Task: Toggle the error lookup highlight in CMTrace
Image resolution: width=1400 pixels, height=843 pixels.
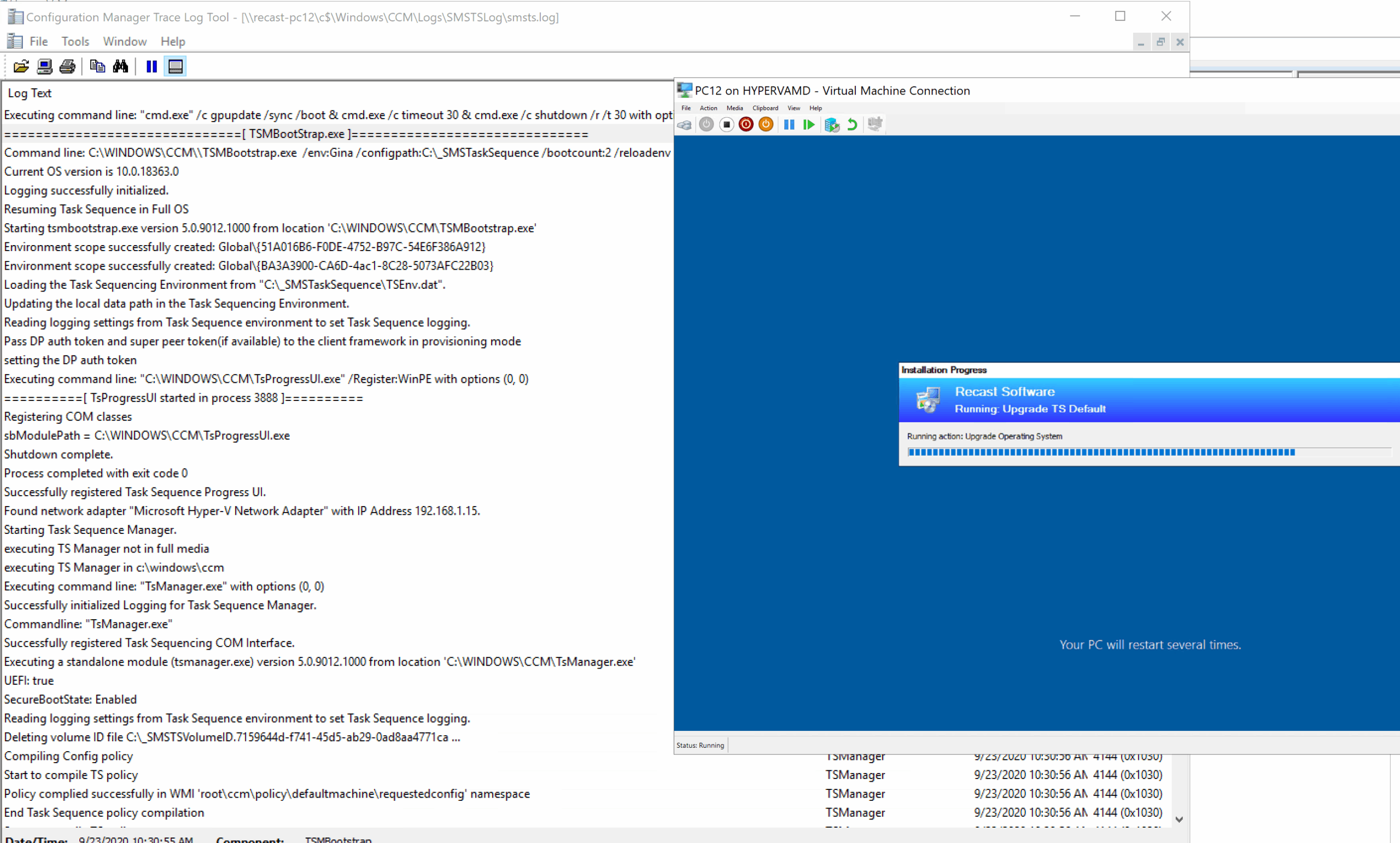Action: [176, 66]
